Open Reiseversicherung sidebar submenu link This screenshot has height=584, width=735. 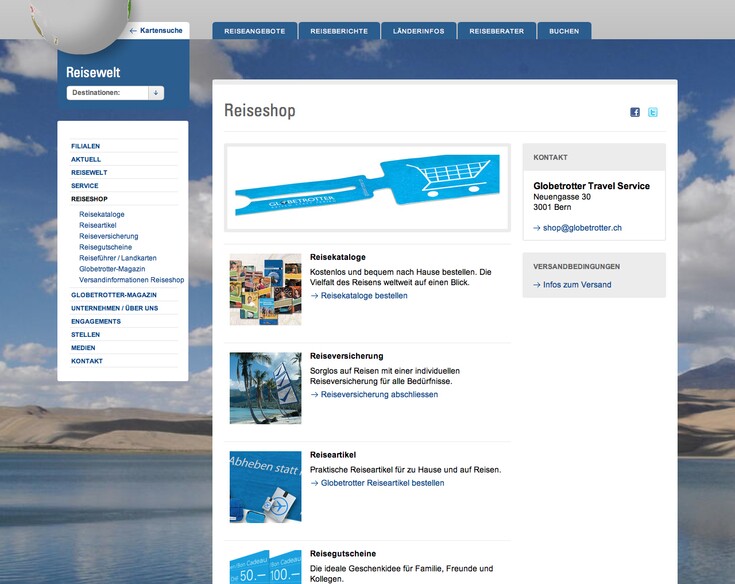(x=109, y=236)
